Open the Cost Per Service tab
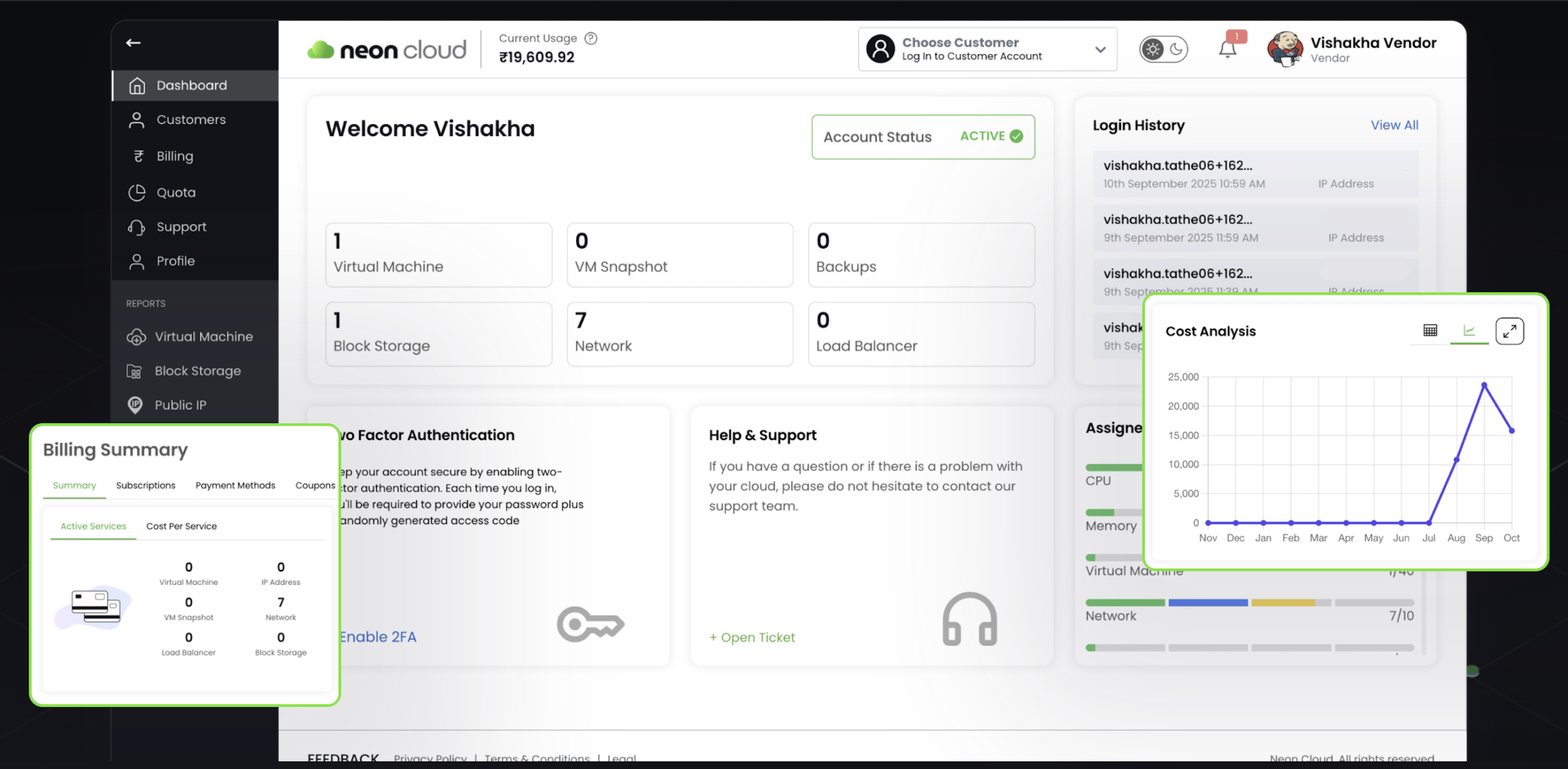The height and width of the screenshot is (769, 1568). tap(181, 526)
